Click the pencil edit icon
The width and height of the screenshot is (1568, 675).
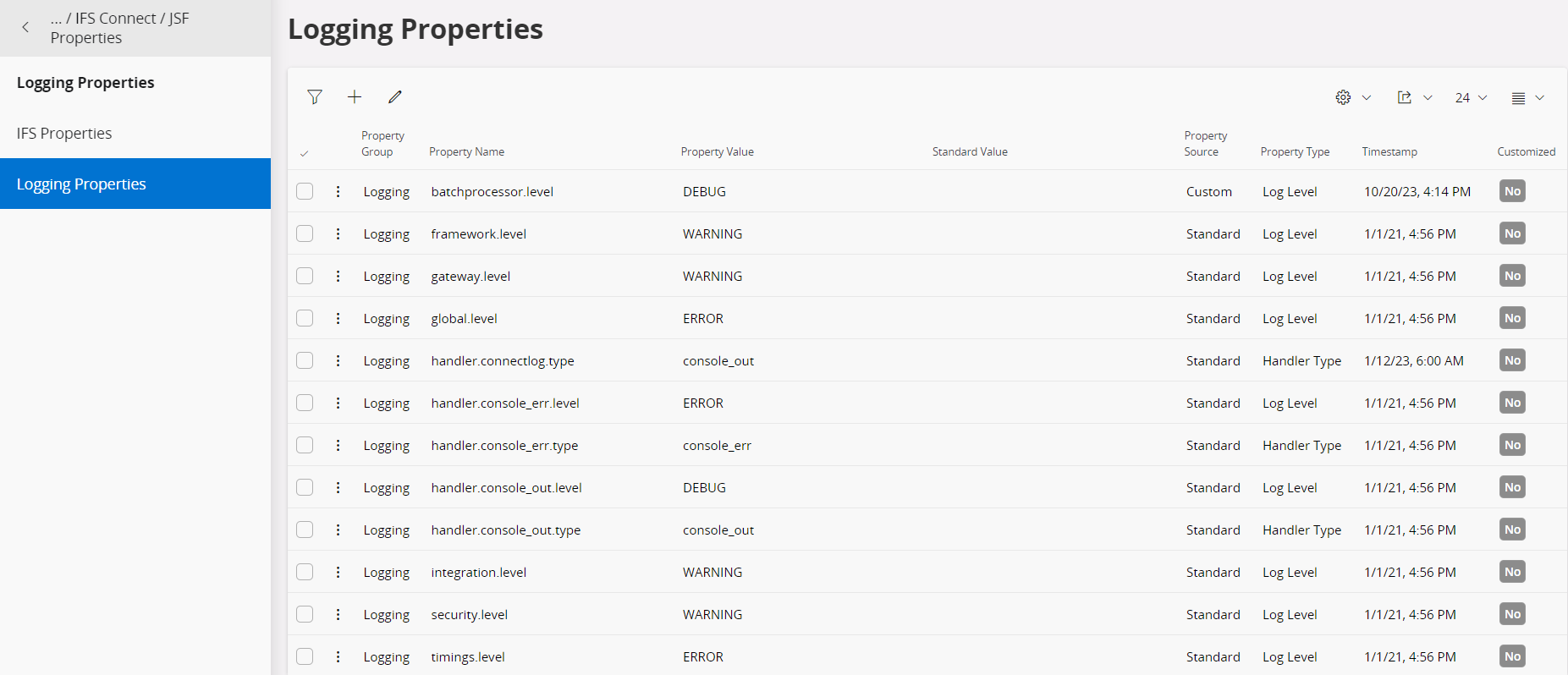(395, 97)
